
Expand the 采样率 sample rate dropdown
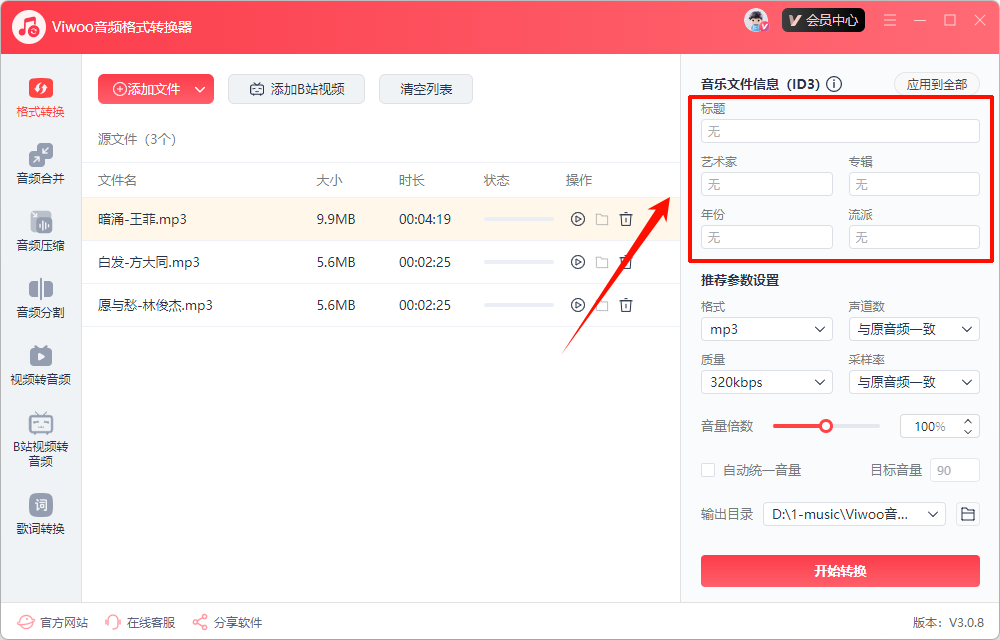click(x=913, y=382)
